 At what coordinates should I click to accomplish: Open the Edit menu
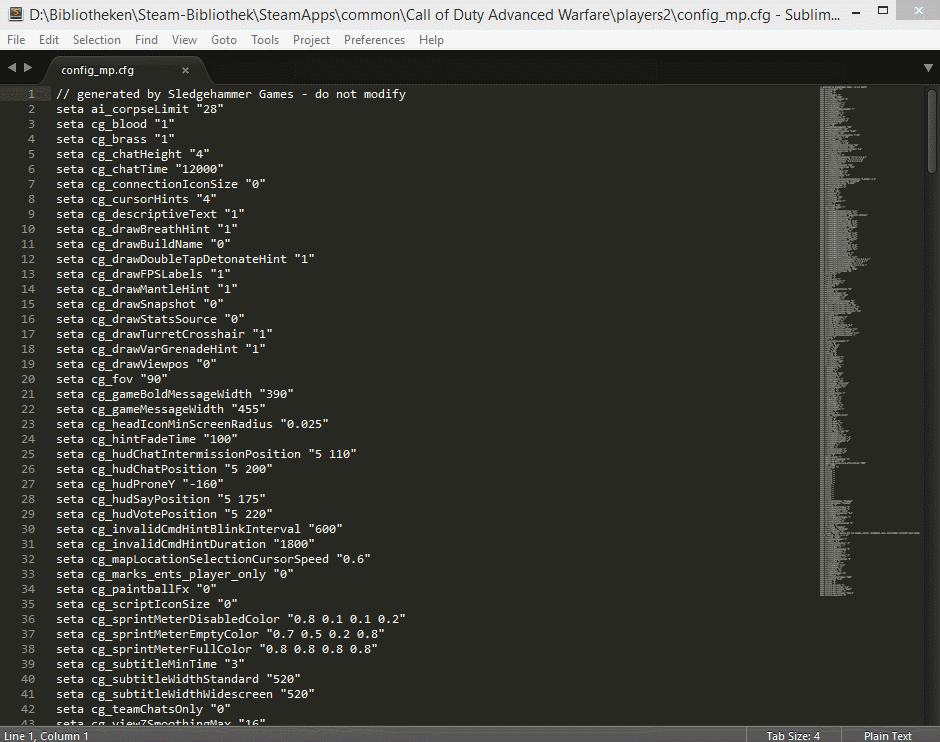pyautogui.click(x=49, y=40)
